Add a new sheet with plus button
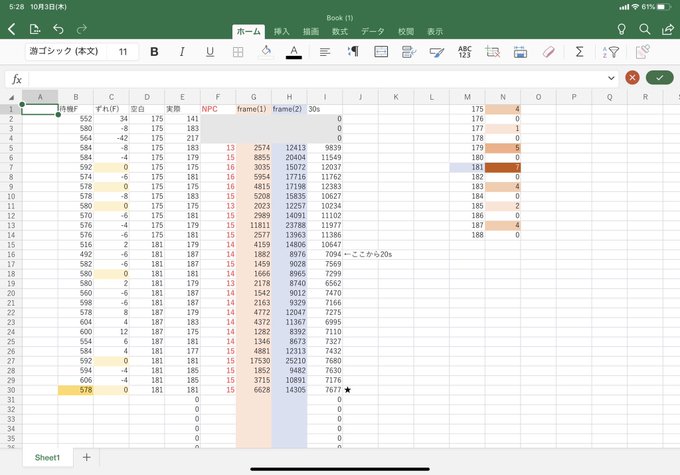 [86, 457]
